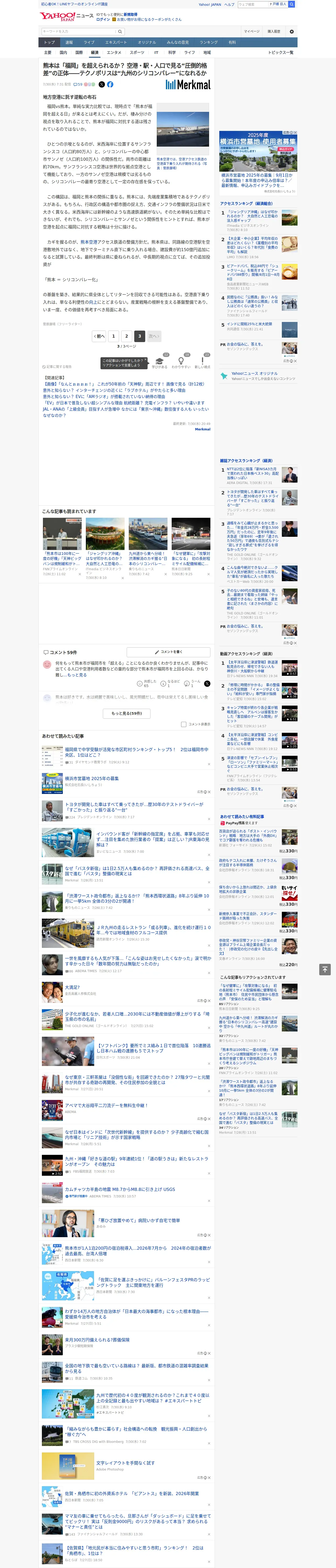Image resolution: width=336 pixels, height=1568 pixels.
Task: Click the なるほど reaction on first comment
Action: click(x=164, y=684)
